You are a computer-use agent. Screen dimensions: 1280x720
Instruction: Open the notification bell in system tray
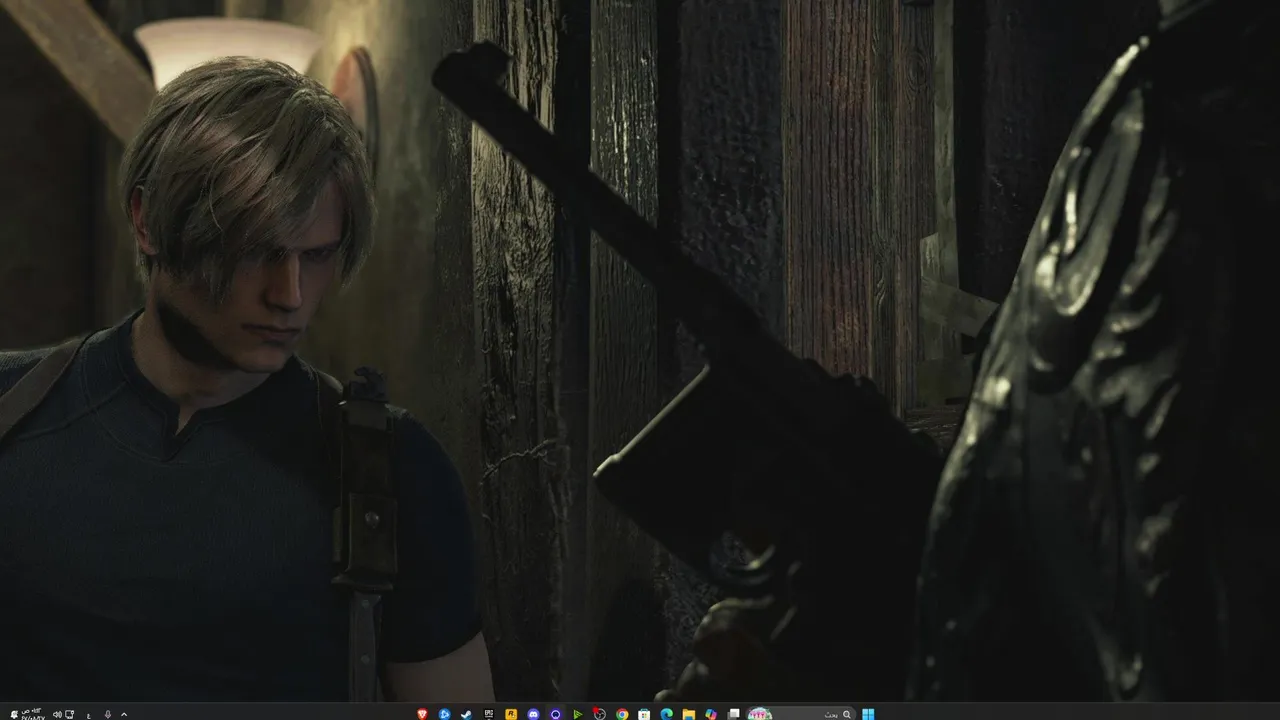coord(14,715)
